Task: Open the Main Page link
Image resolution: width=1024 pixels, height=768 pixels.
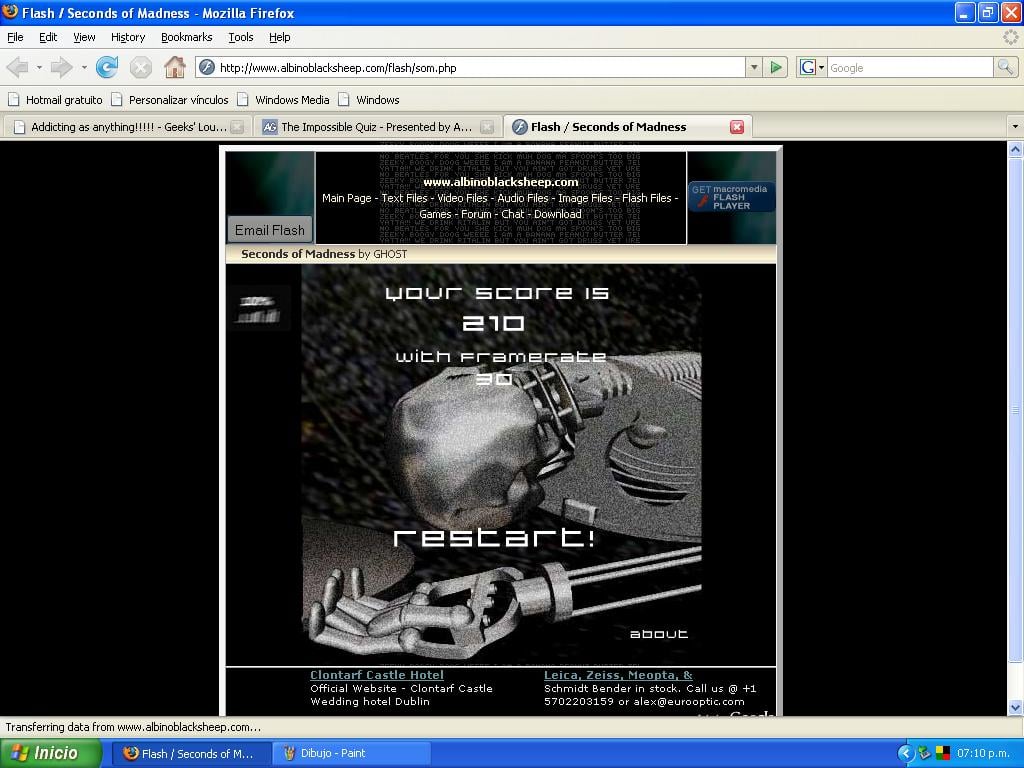Action: click(346, 198)
